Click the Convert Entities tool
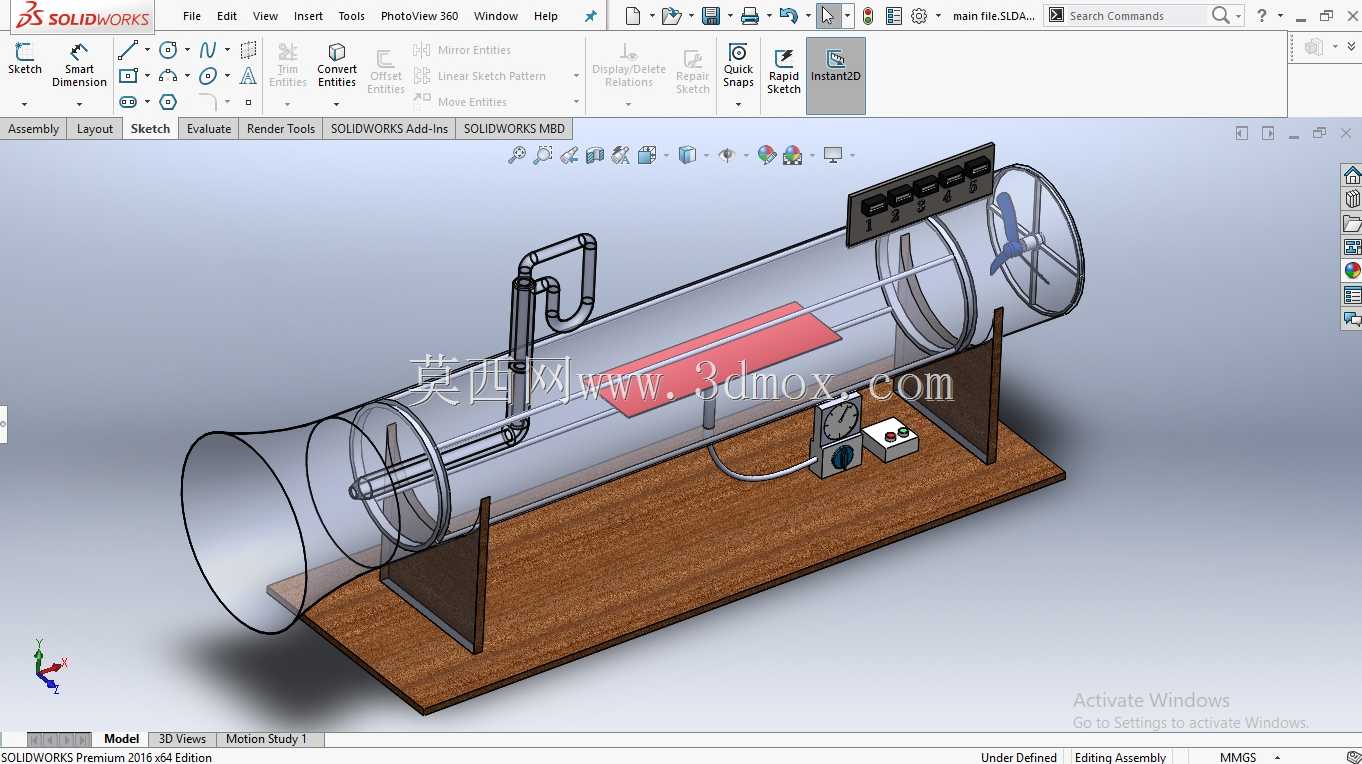This screenshot has height=764, width=1362. (337, 65)
